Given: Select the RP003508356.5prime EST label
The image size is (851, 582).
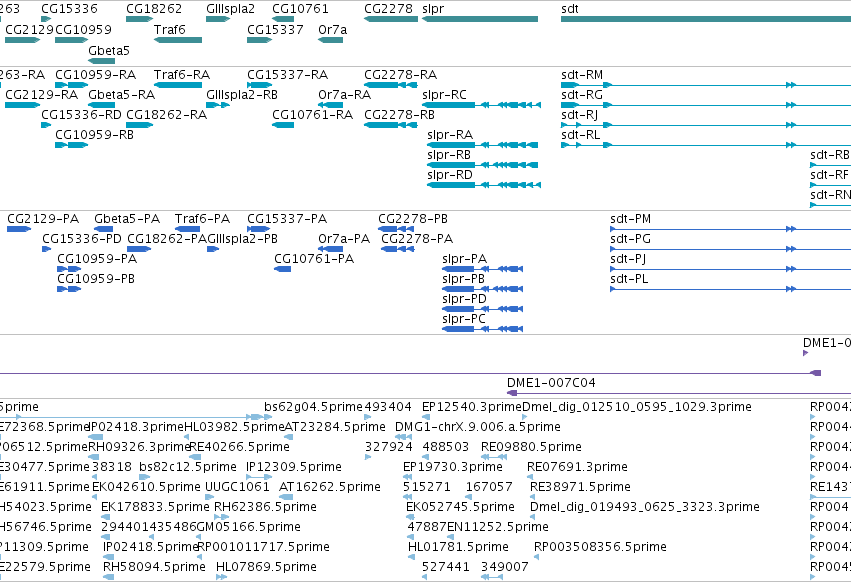Looking at the screenshot, I should 600,547.
